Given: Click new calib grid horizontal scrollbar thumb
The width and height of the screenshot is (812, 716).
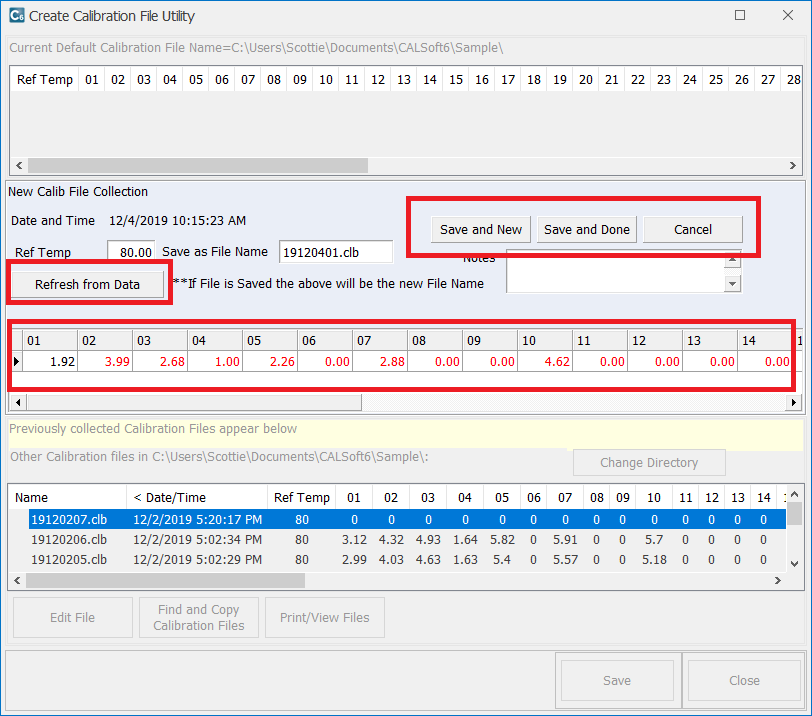Looking at the screenshot, I should pyautogui.click(x=194, y=402).
